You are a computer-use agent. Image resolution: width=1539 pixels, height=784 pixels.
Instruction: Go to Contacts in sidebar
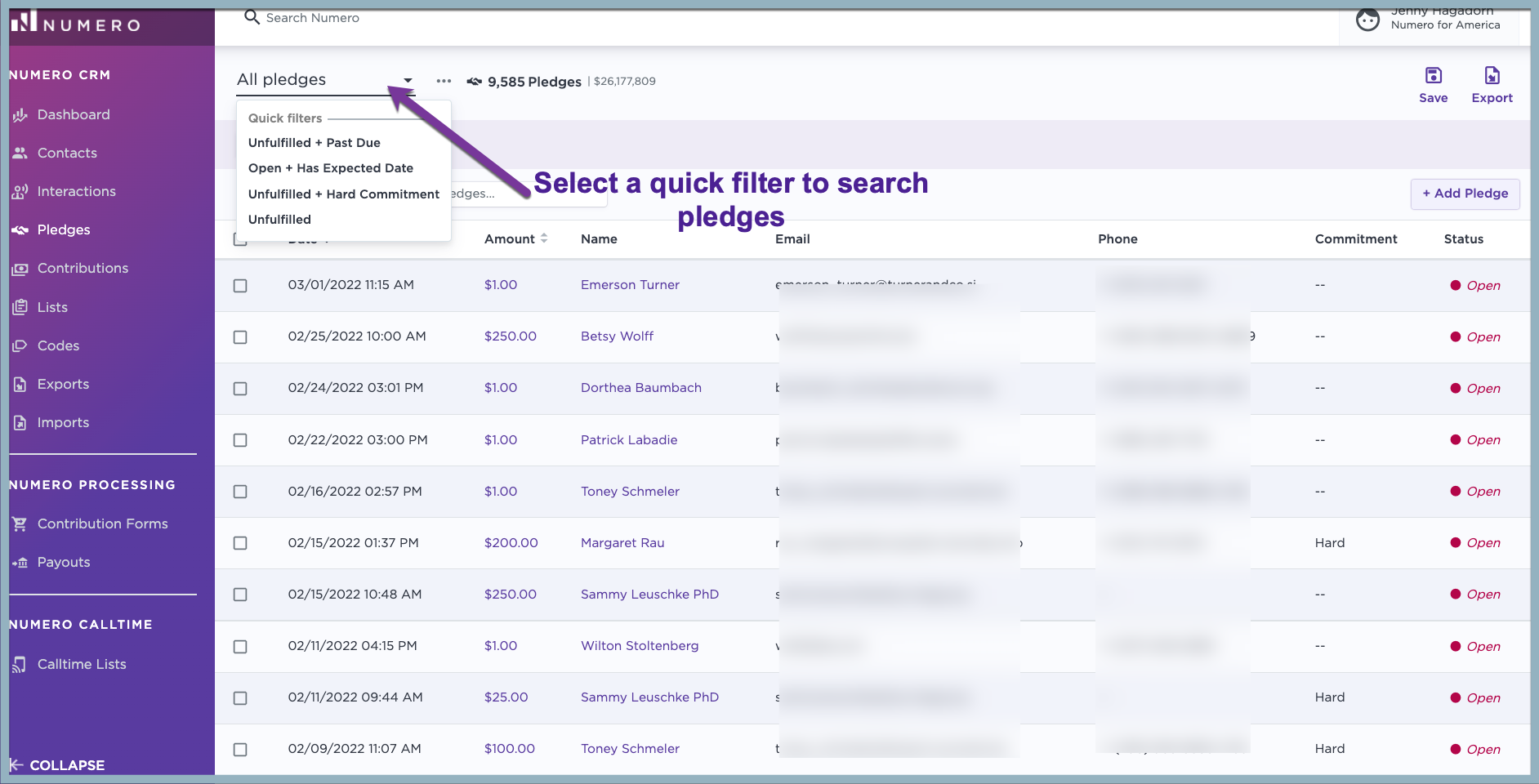coord(67,154)
